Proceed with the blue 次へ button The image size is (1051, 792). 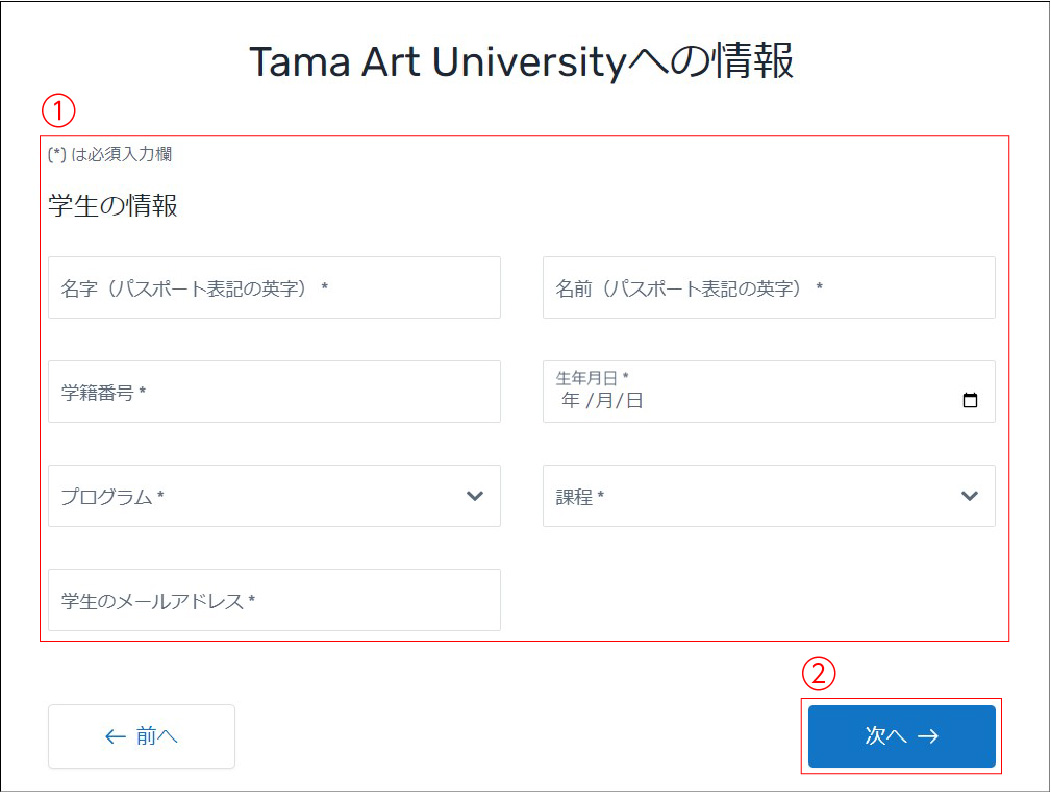pos(901,737)
